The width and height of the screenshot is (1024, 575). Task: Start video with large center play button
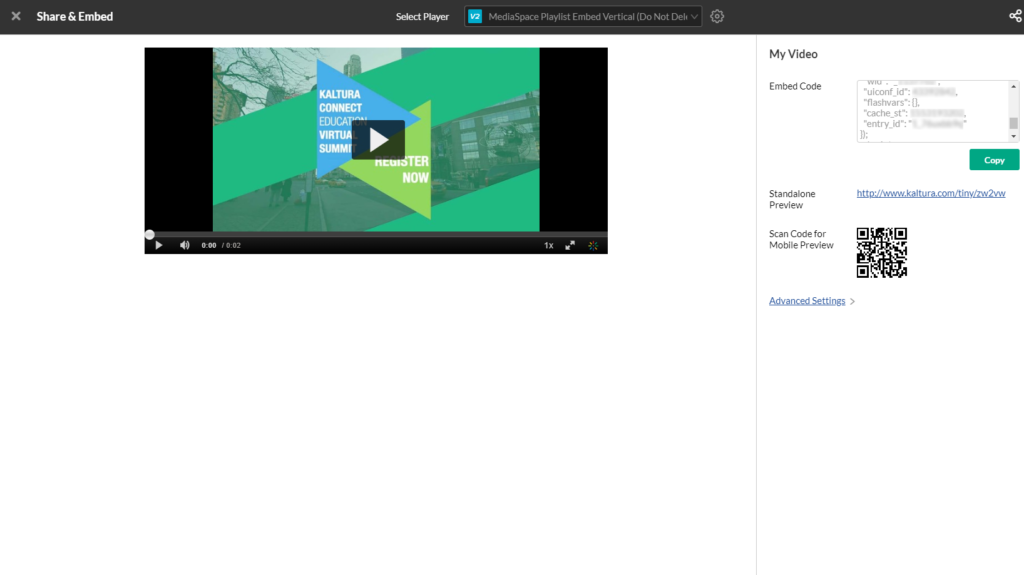tap(378, 139)
